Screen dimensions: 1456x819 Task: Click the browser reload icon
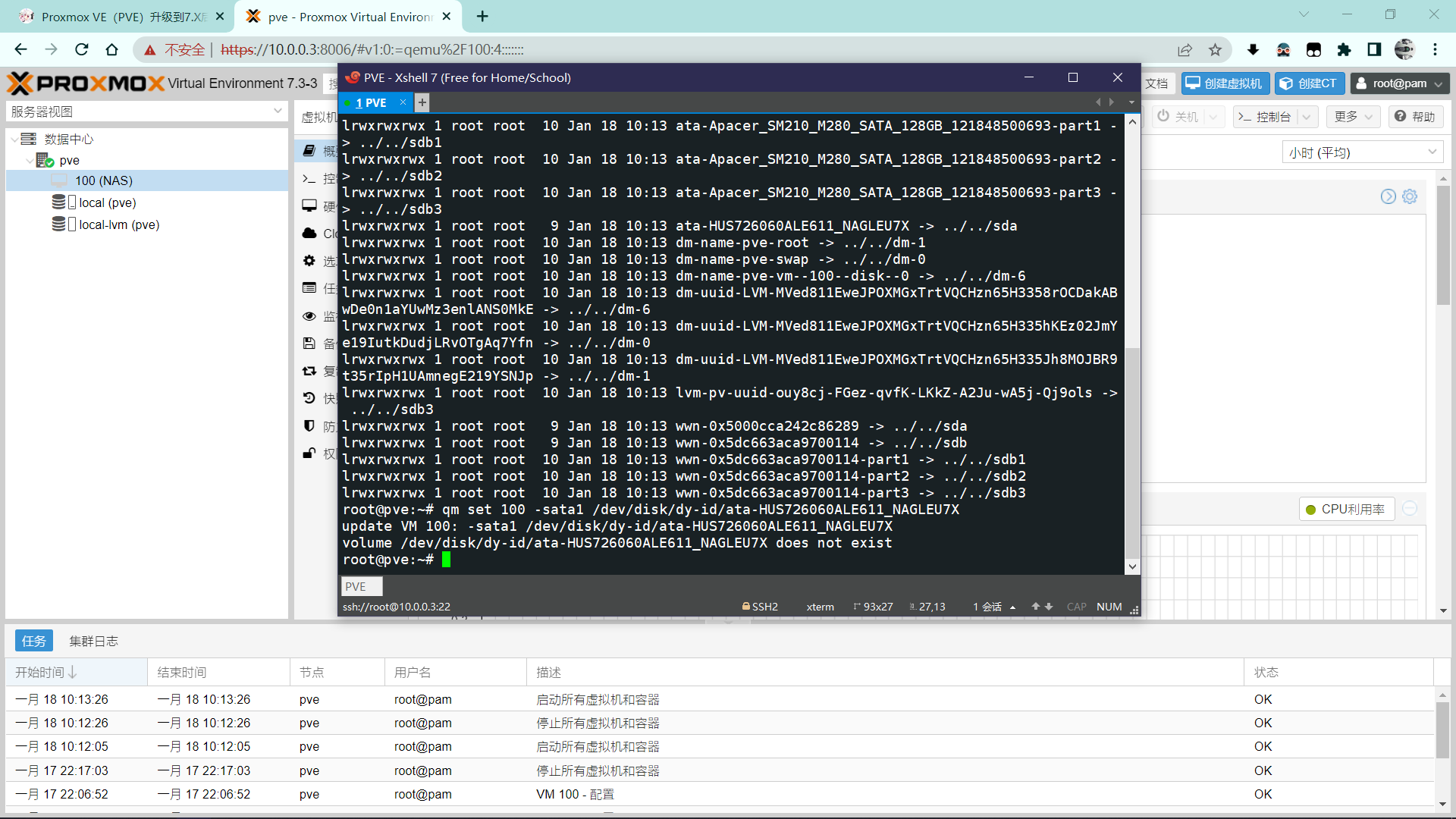pos(82,50)
